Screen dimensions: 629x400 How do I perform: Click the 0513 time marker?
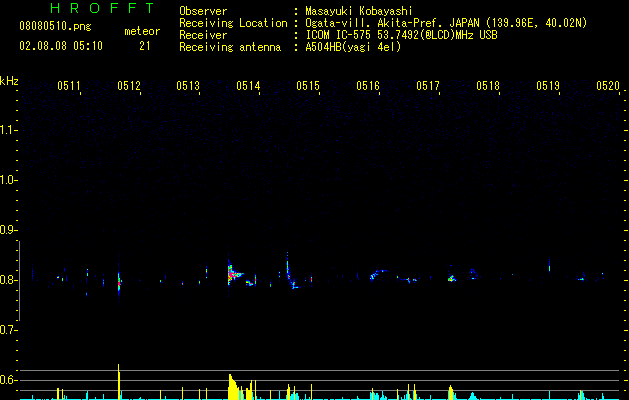tap(188, 86)
